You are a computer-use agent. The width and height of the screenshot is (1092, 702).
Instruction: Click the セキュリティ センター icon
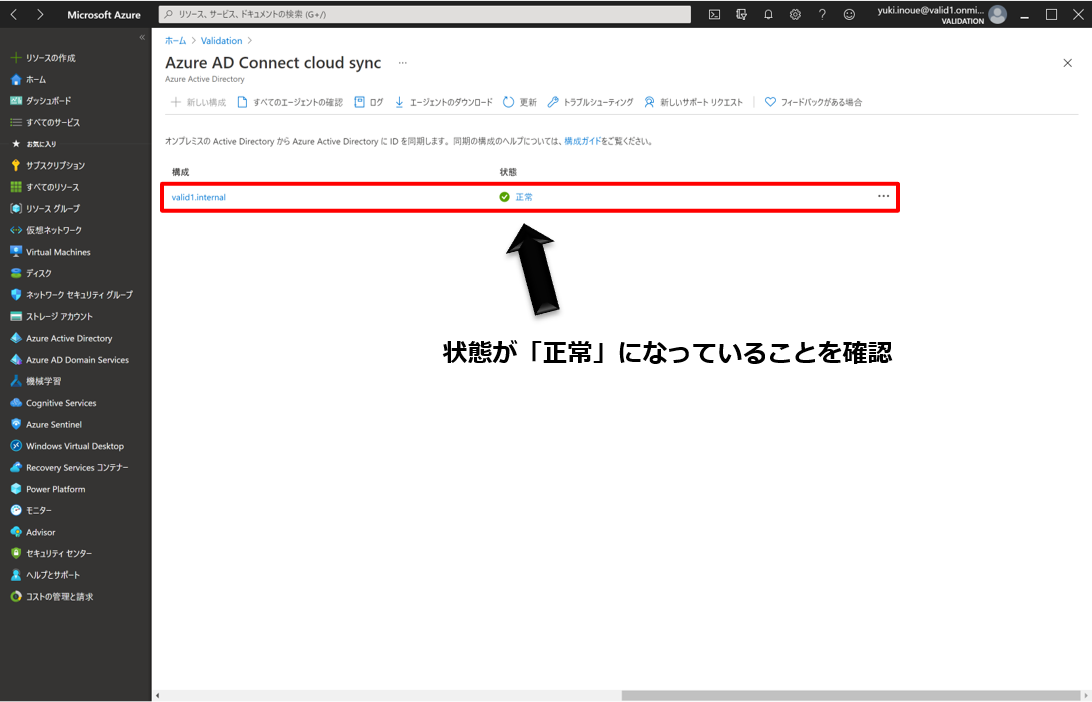[16, 554]
